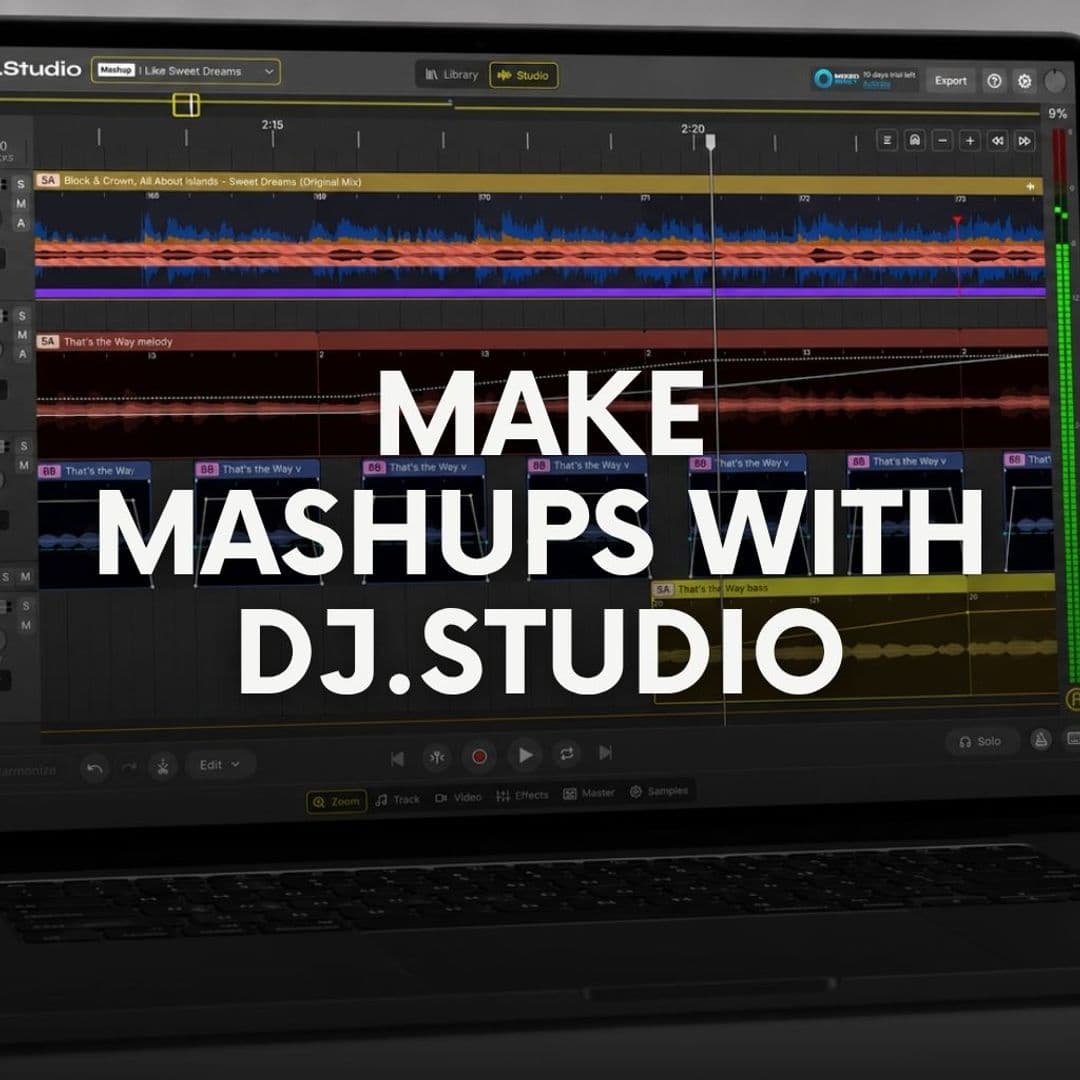Click the 5A key tag on melody clip
The image size is (1080, 1080).
tap(48, 341)
